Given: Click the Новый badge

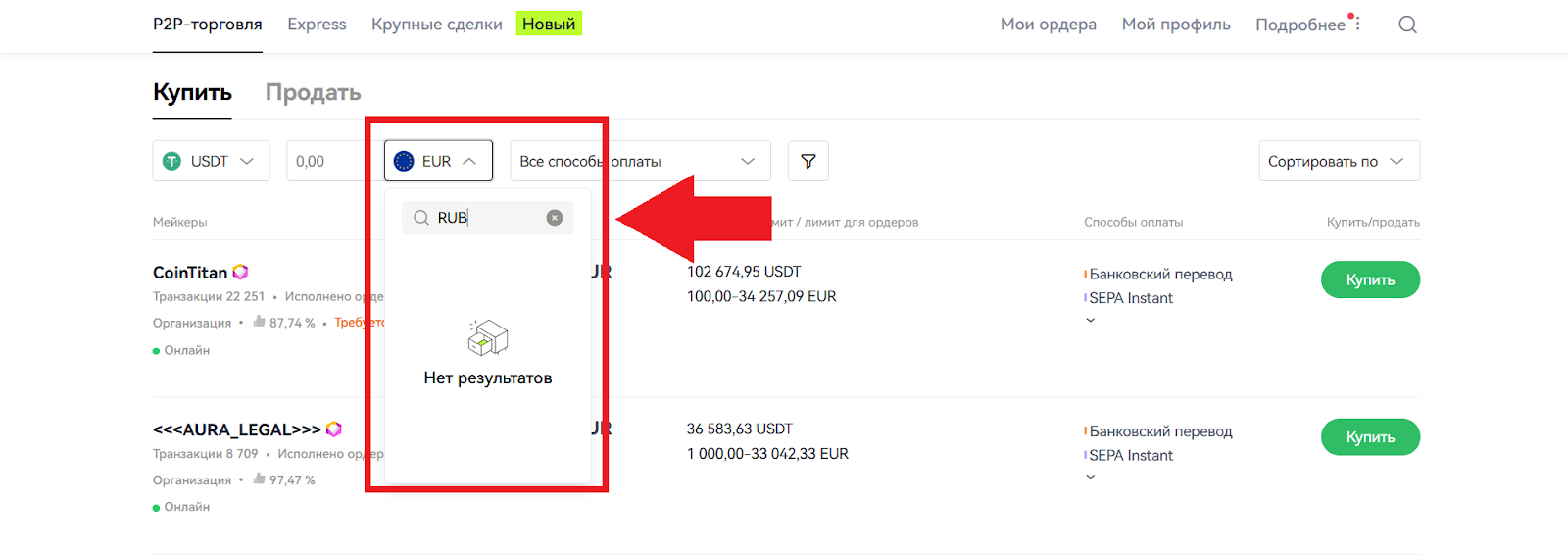Looking at the screenshot, I should tap(549, 24).
